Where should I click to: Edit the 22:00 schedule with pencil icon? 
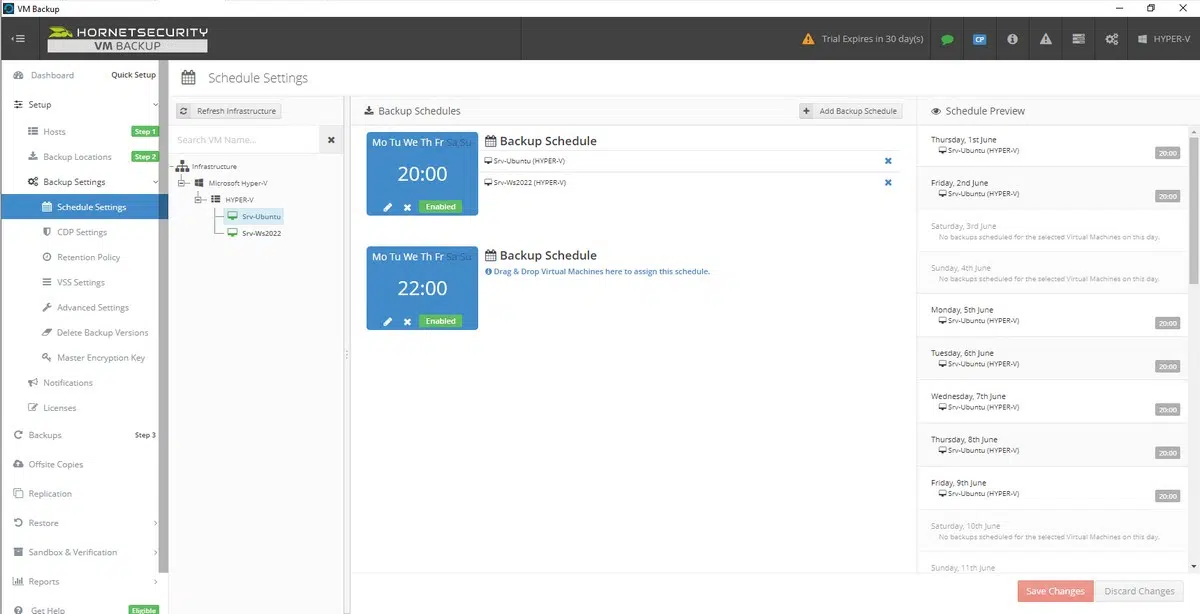[388, 321]
